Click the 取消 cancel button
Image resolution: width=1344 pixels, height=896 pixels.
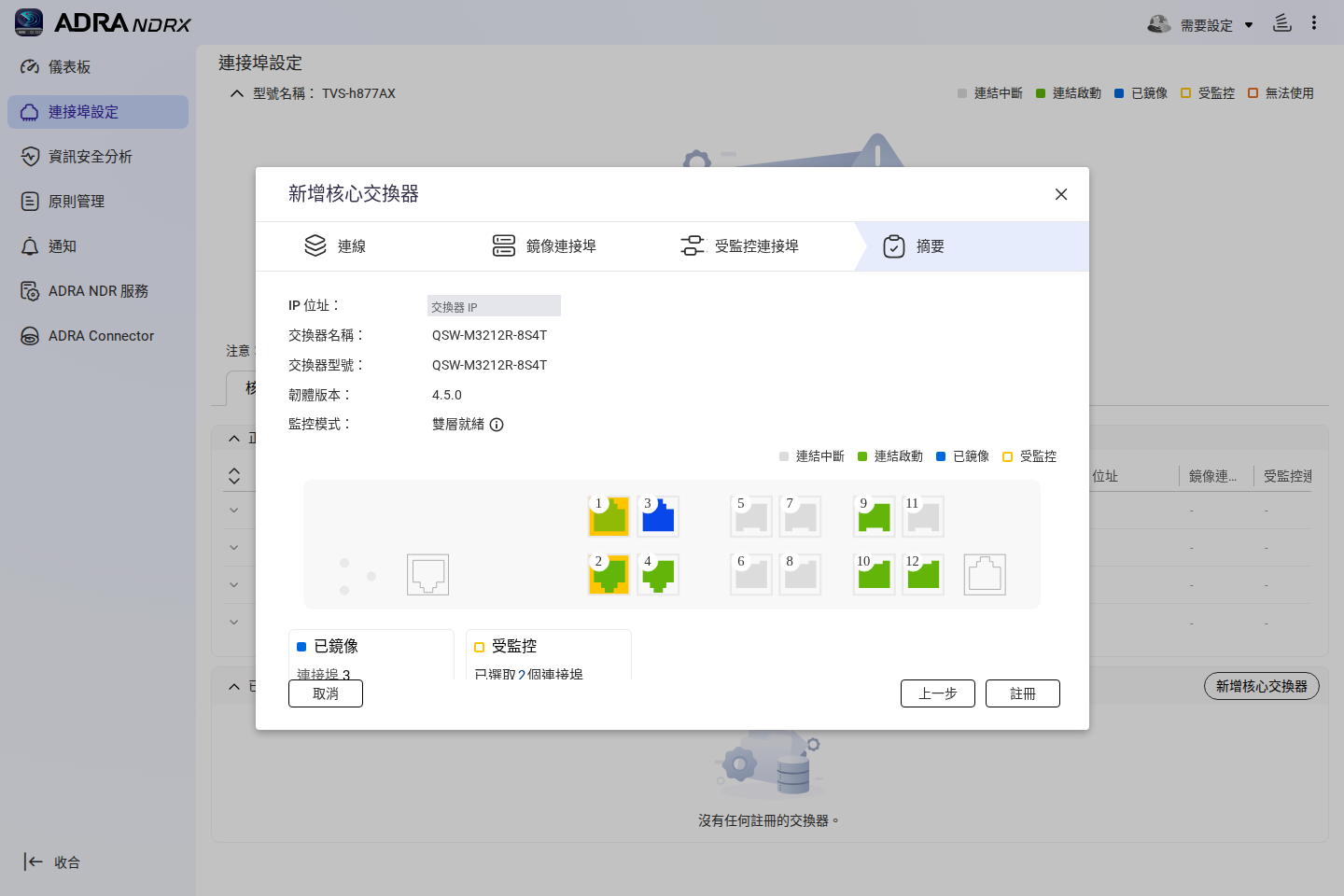pos(326,693)
